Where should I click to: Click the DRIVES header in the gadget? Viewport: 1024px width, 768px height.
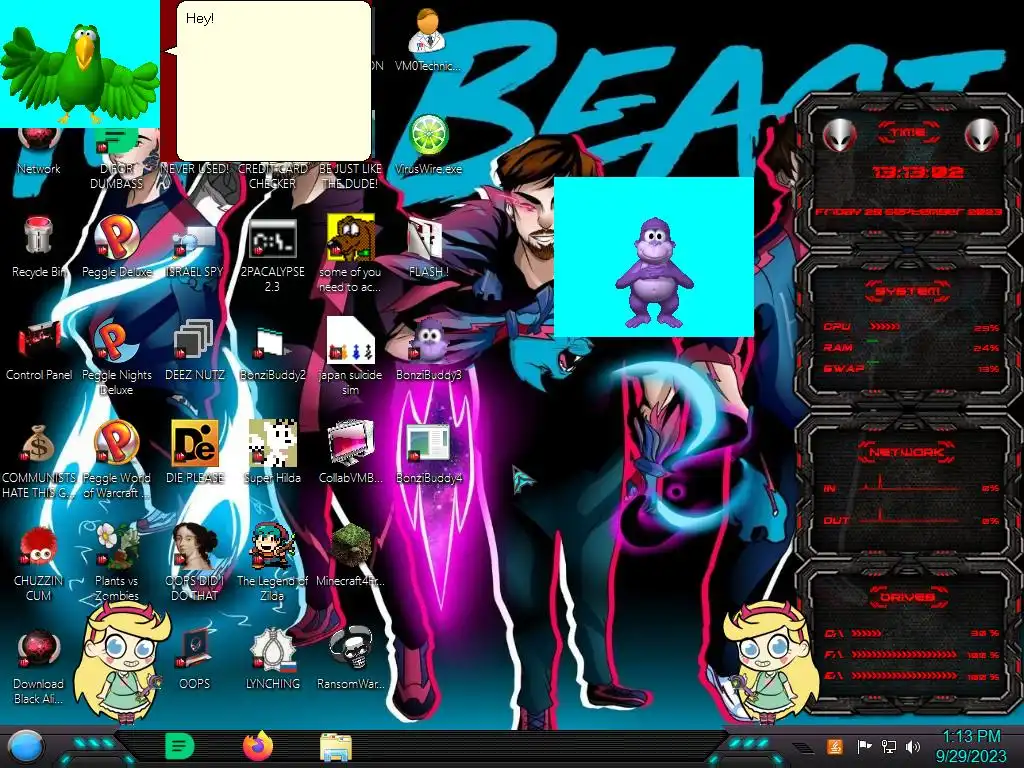pyautogui.click(x=907, y=597)
